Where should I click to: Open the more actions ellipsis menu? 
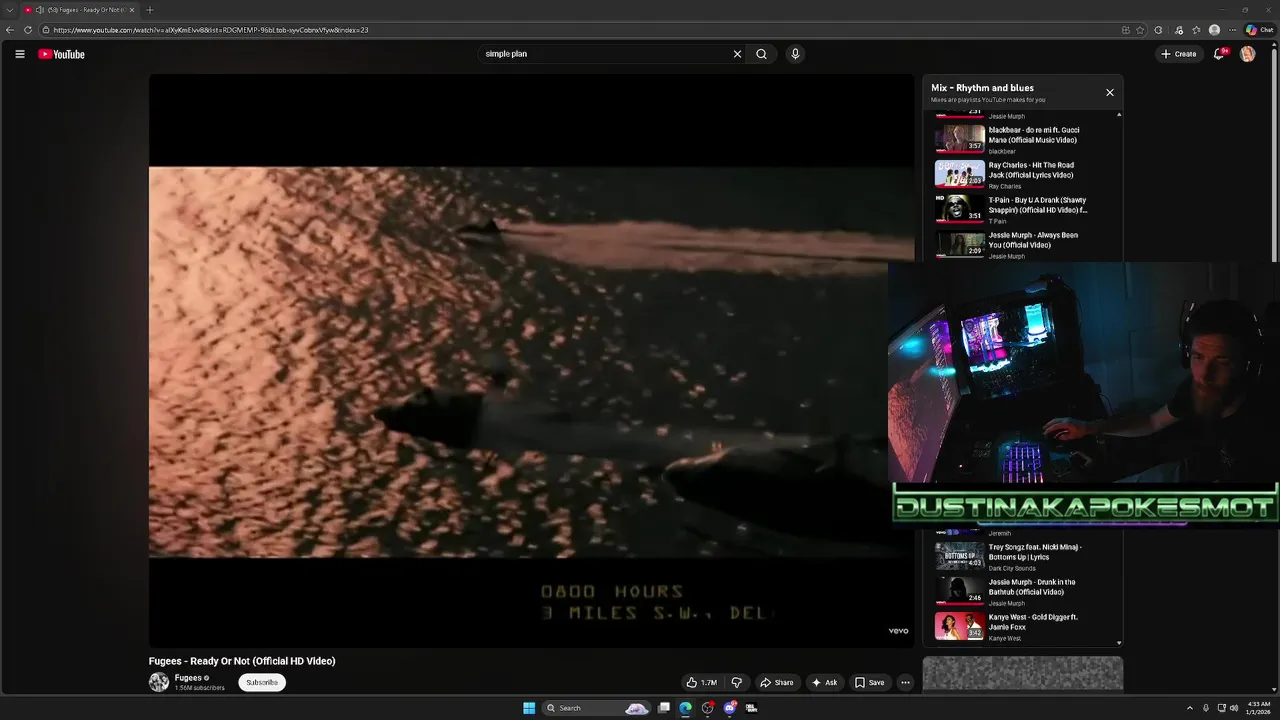905,682
